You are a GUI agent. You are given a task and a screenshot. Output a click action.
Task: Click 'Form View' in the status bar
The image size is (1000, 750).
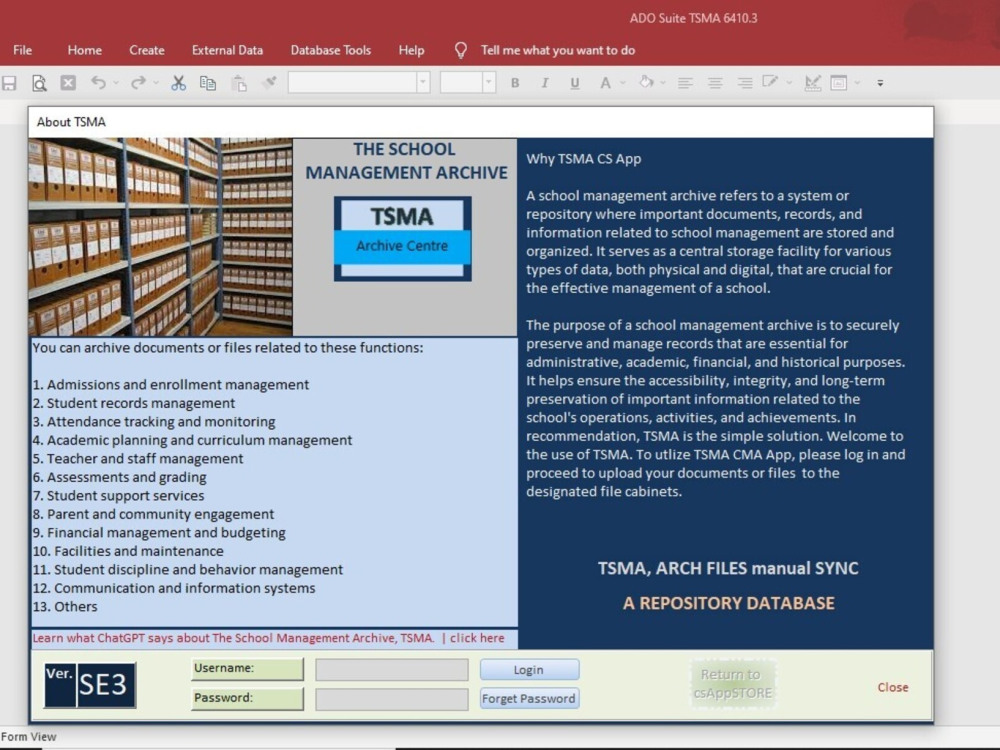click(x=29, y=737)
